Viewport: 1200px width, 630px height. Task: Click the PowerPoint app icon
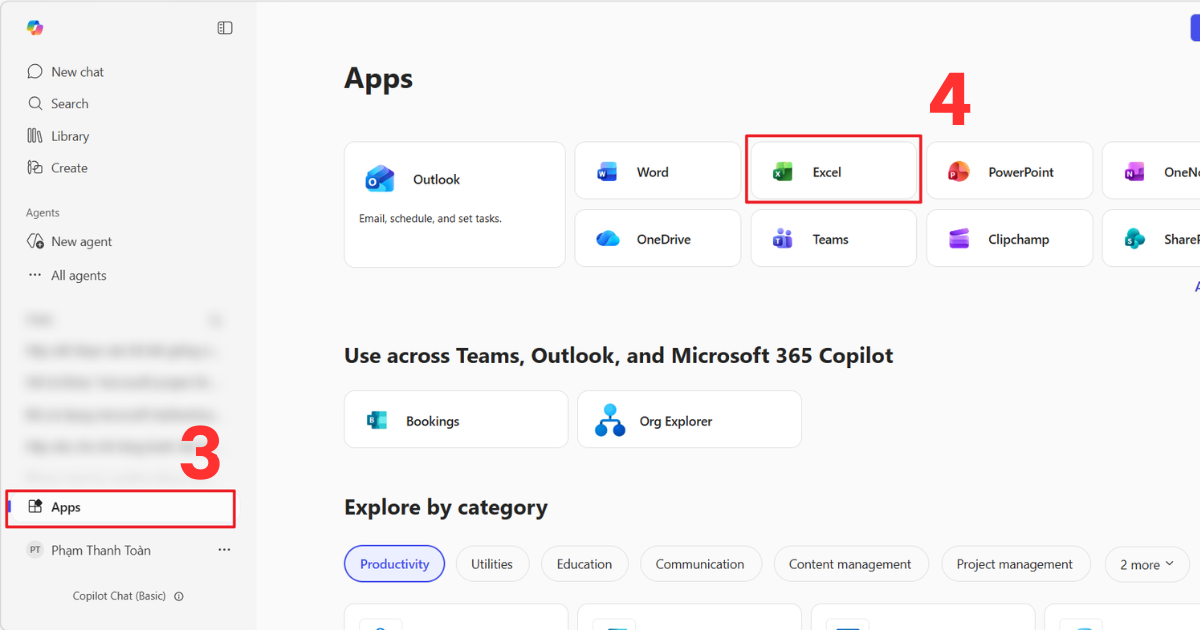click(959, 172)
